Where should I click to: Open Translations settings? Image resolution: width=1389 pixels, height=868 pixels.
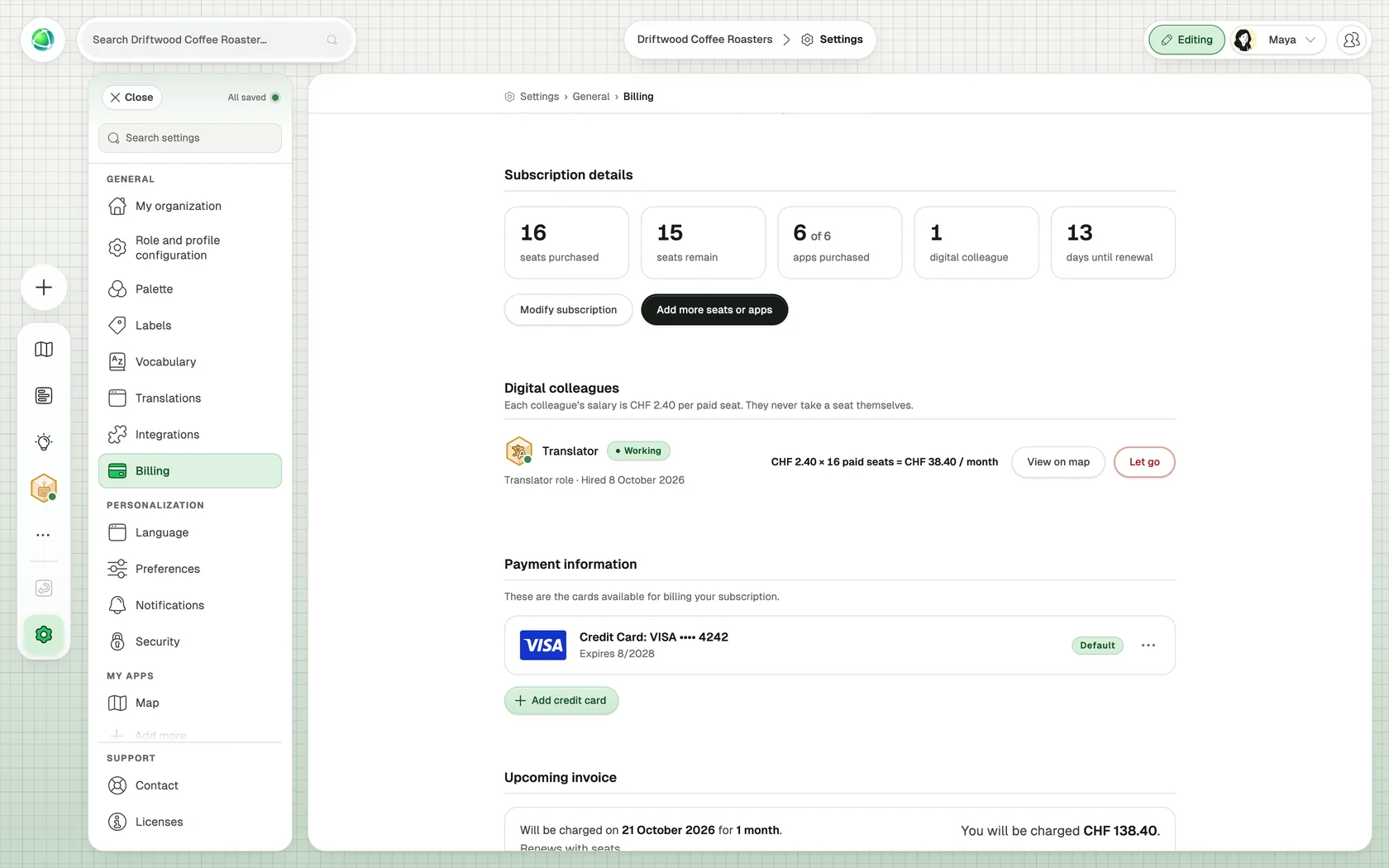(190, 398)
